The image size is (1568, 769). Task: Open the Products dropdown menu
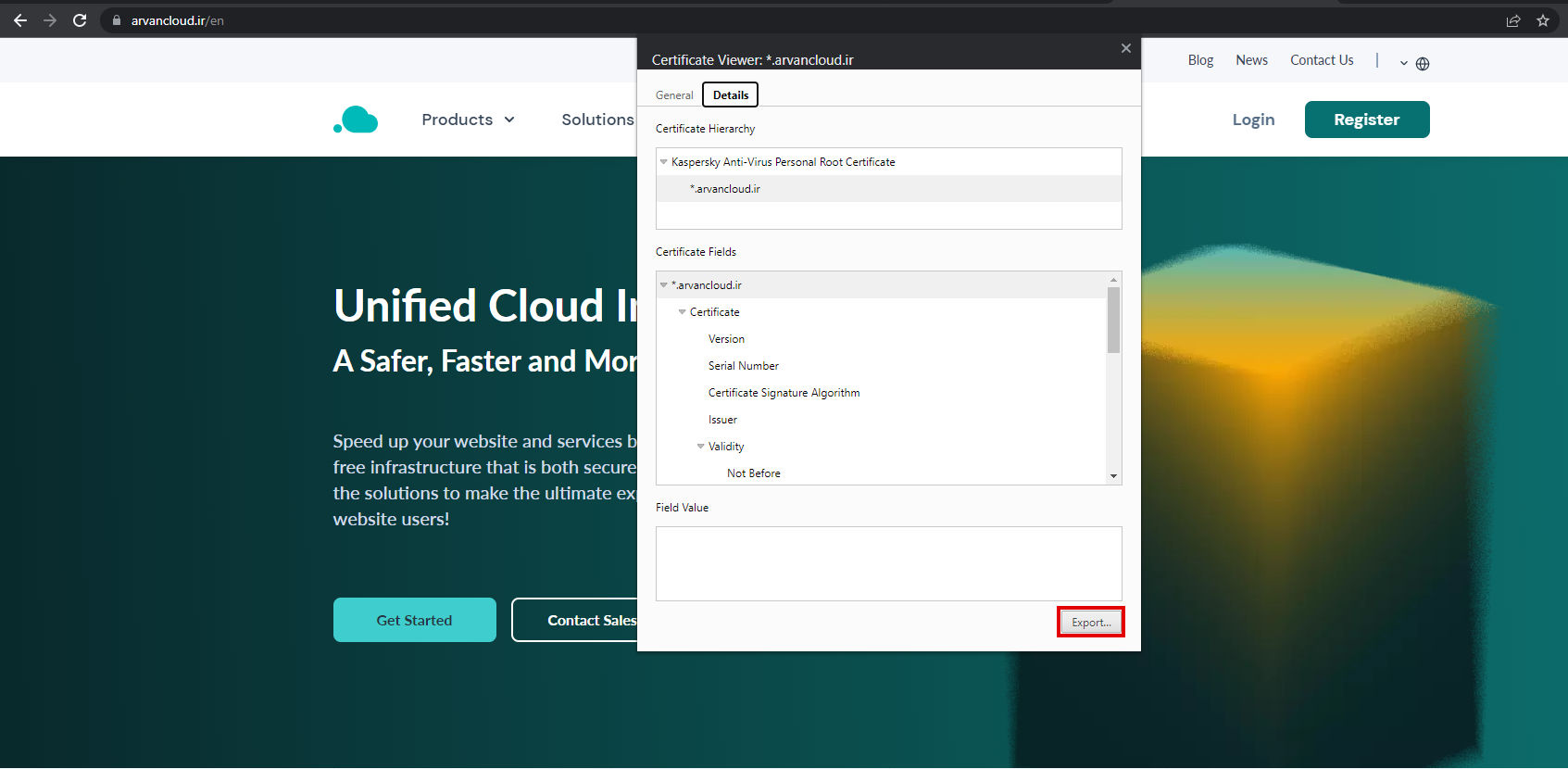(468, 120)
